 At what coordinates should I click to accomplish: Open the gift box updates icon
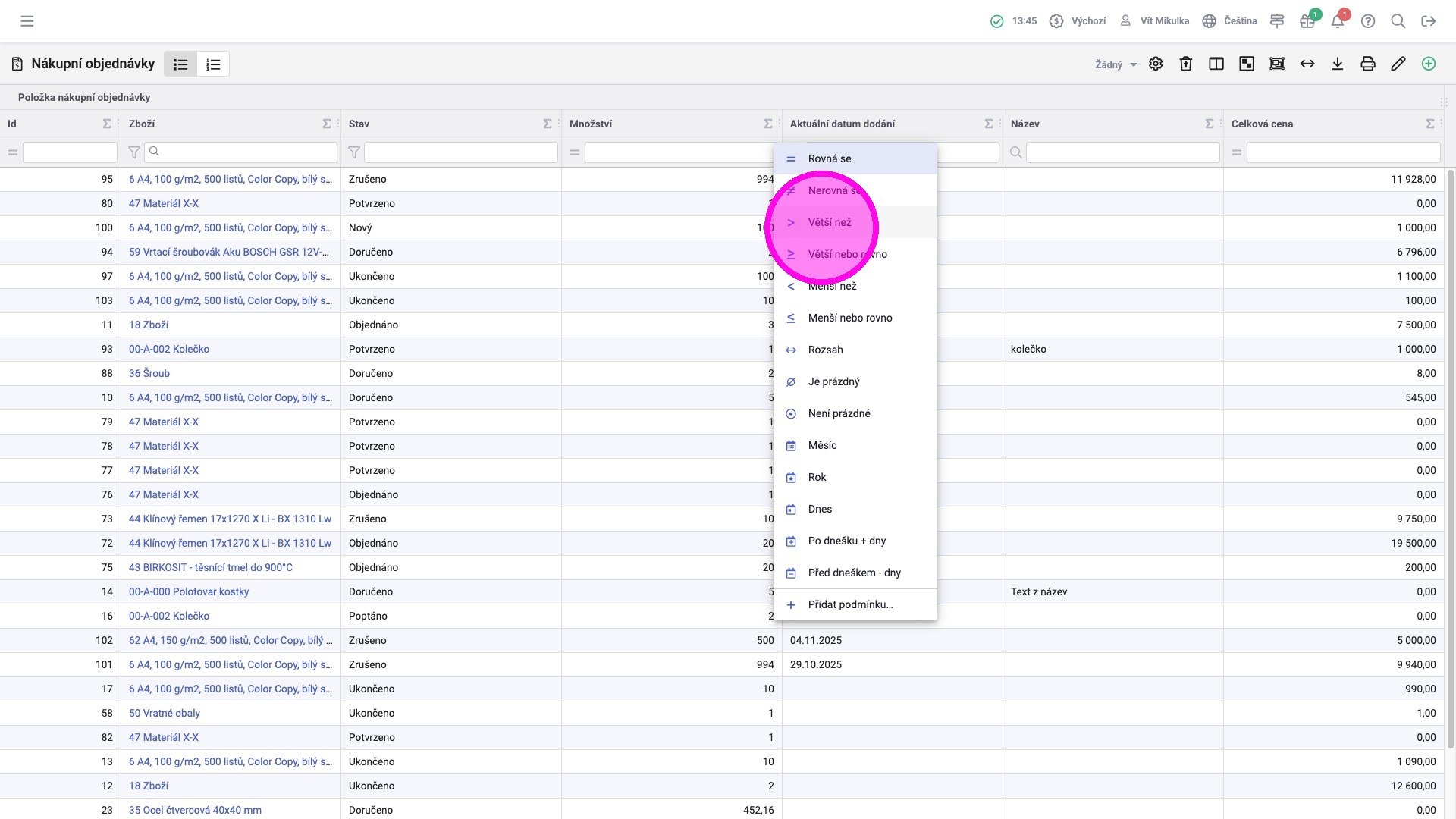pos(1307,21)
